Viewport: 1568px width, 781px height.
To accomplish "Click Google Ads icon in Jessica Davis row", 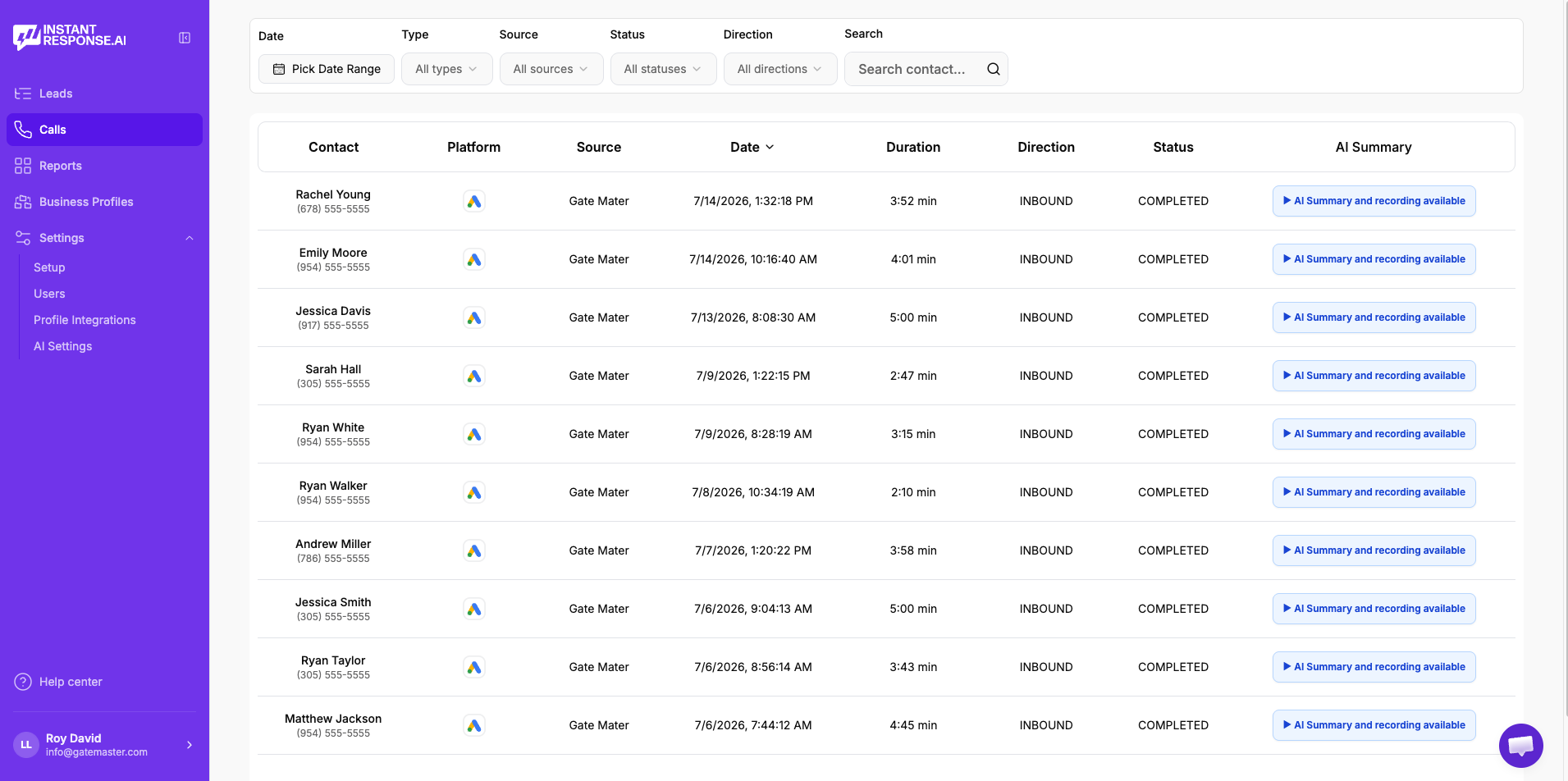I will click(x=474, y=317).
